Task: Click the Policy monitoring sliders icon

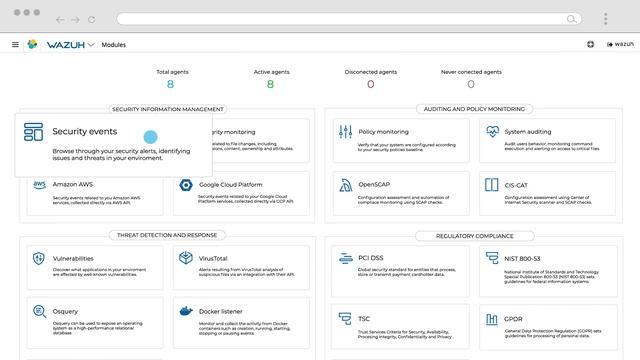Action: point(345,131)
